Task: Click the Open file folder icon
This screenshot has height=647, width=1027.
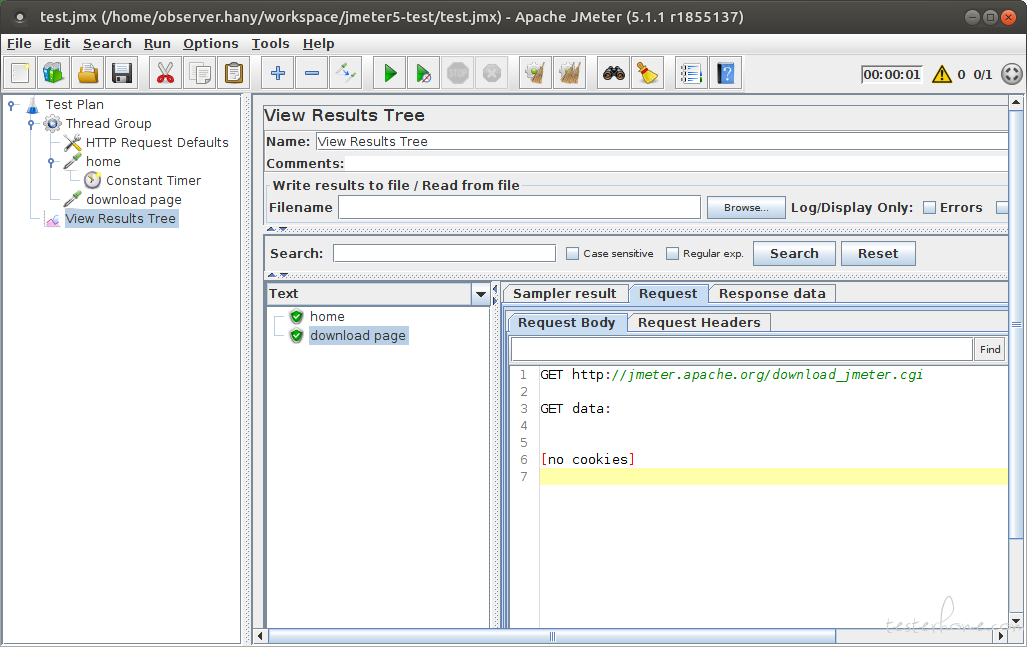Action: click(88, 73)
